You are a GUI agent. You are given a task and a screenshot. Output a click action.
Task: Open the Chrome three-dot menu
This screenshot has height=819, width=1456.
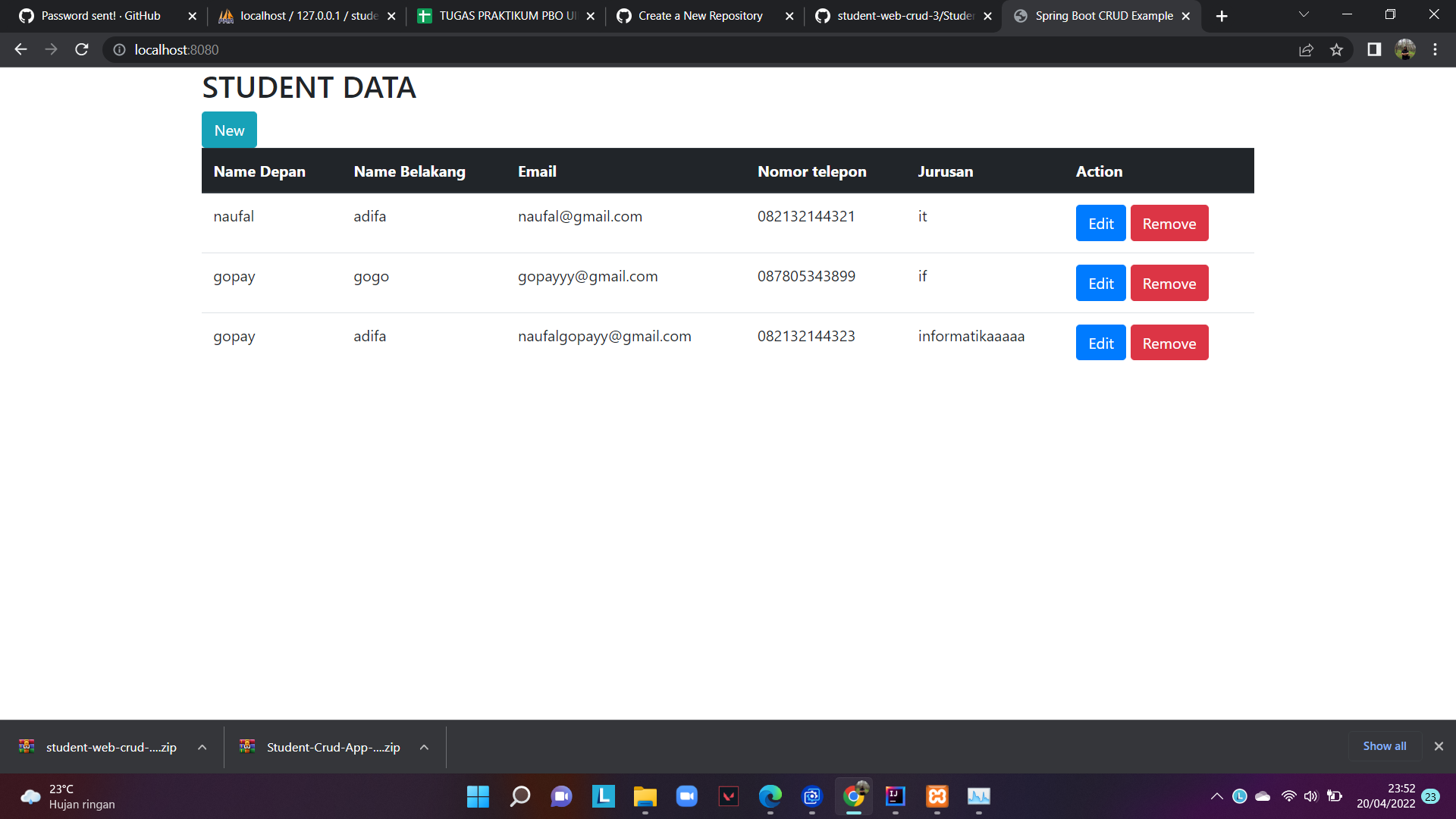pyautogui.click(x=1435, y=49)
